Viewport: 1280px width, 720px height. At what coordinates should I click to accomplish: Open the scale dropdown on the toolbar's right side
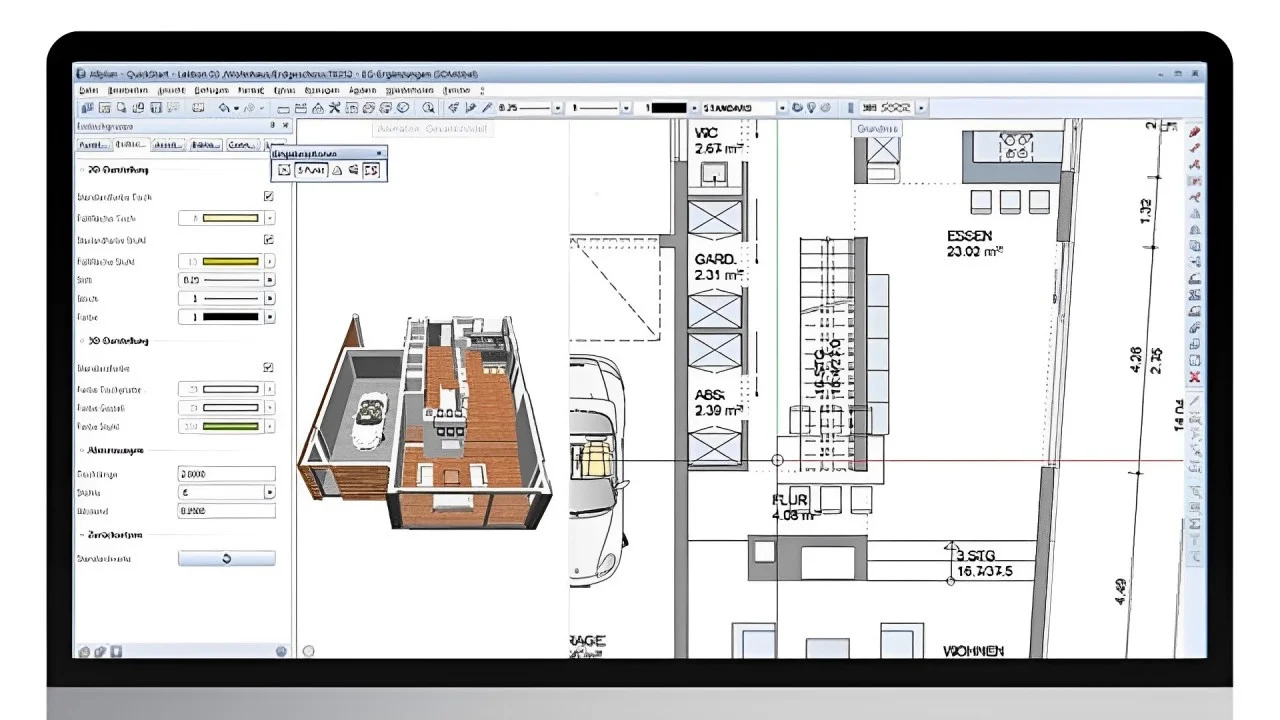(921, 107)
